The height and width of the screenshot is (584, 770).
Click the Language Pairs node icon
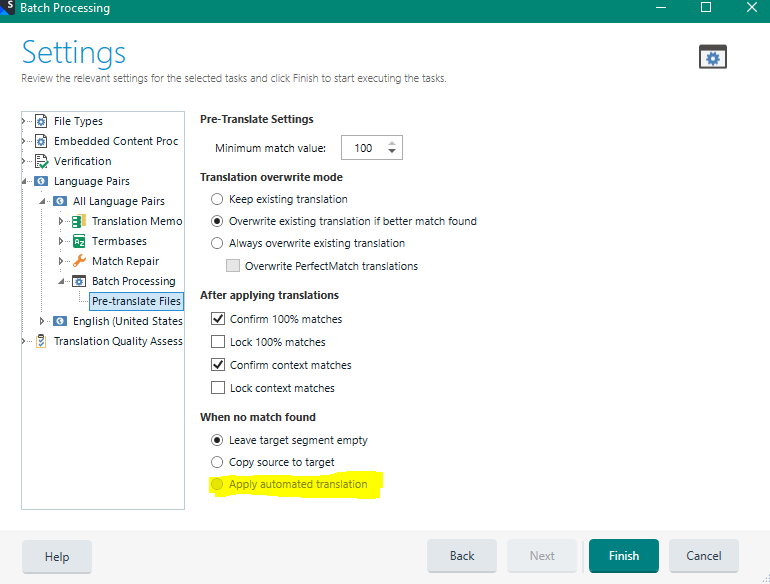pos(41,181)
